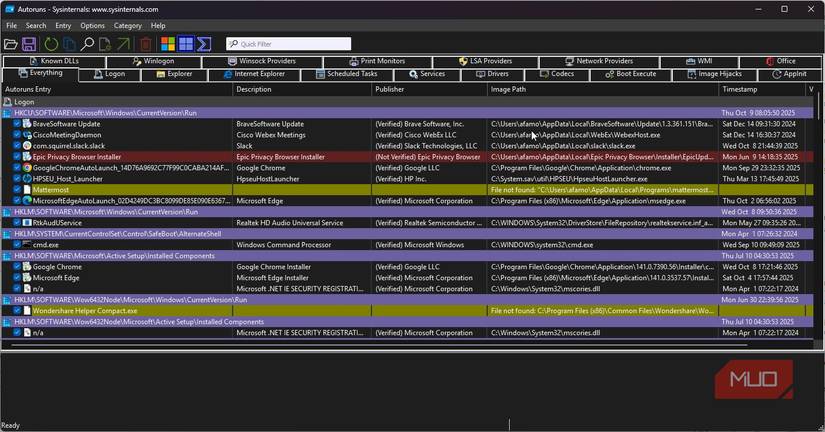Open the Entry menu

[x=63, y=25]
